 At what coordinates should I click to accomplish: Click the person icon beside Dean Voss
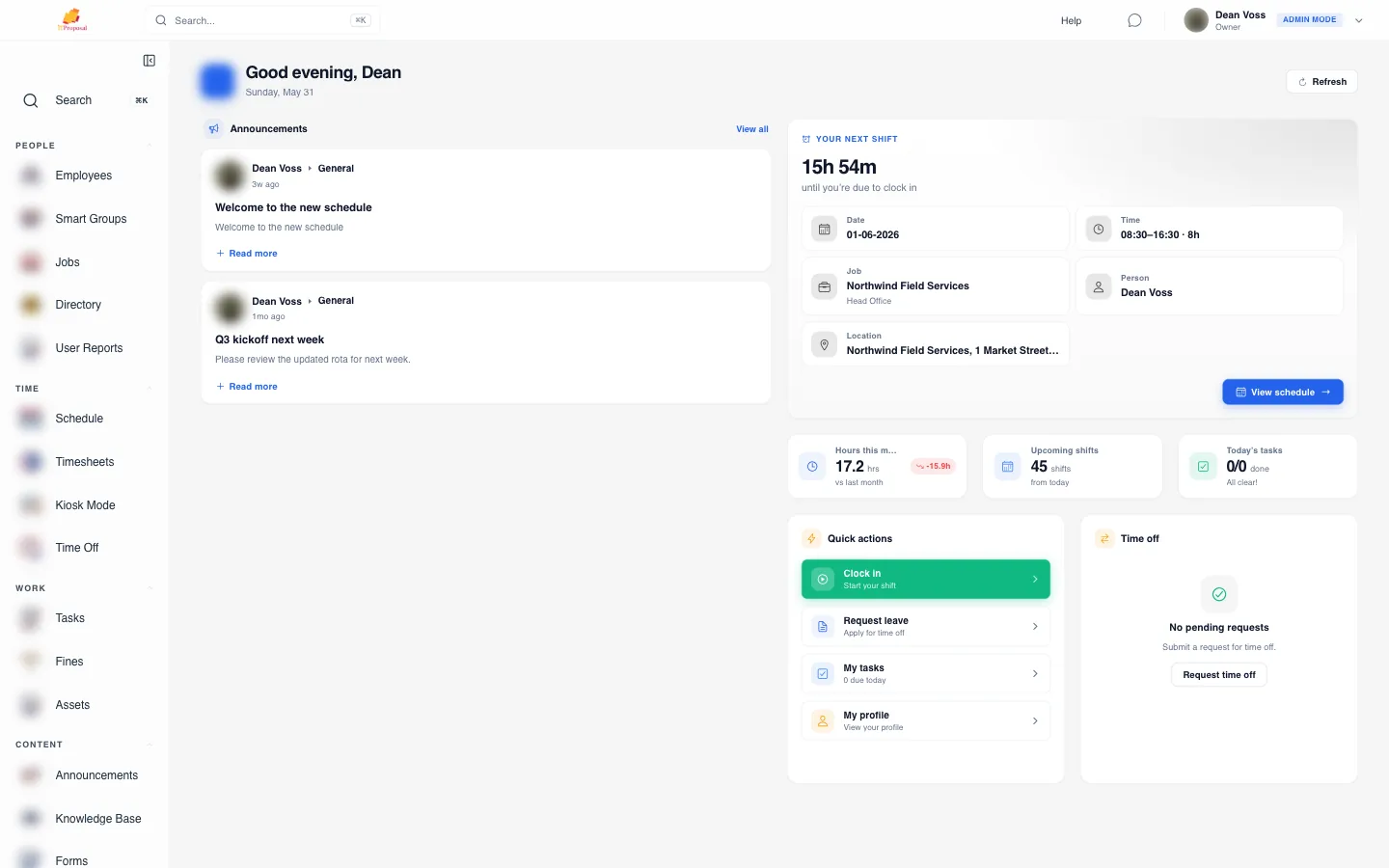[1098, 286]
